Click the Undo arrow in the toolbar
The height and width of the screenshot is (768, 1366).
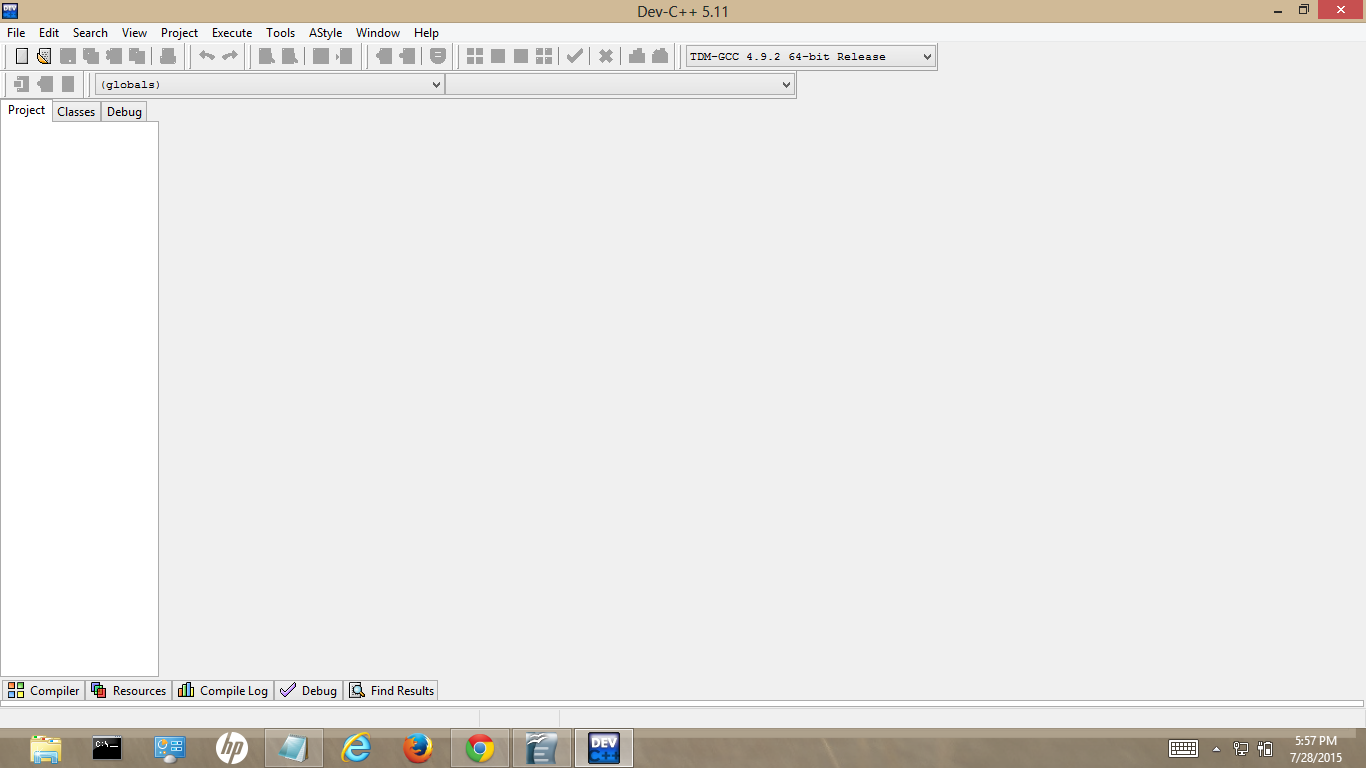(206, 56)
